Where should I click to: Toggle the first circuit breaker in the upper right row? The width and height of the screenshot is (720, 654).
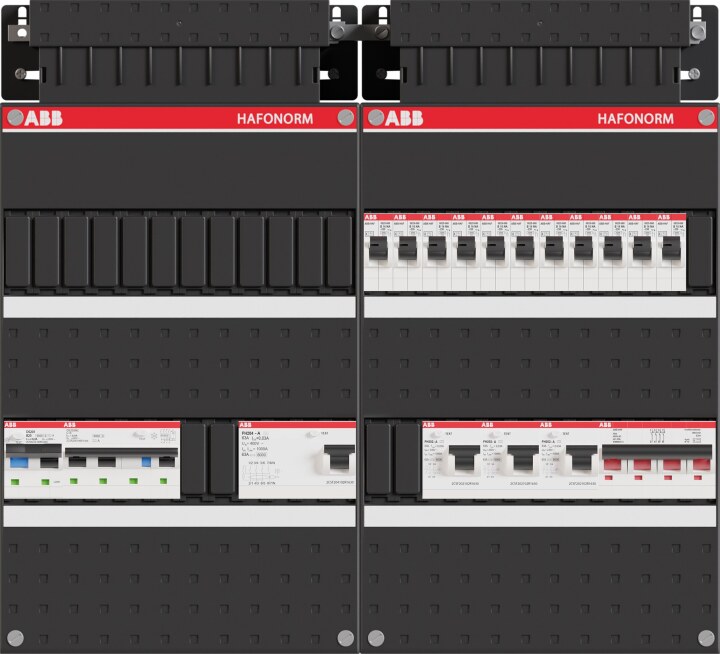point(378,248)
